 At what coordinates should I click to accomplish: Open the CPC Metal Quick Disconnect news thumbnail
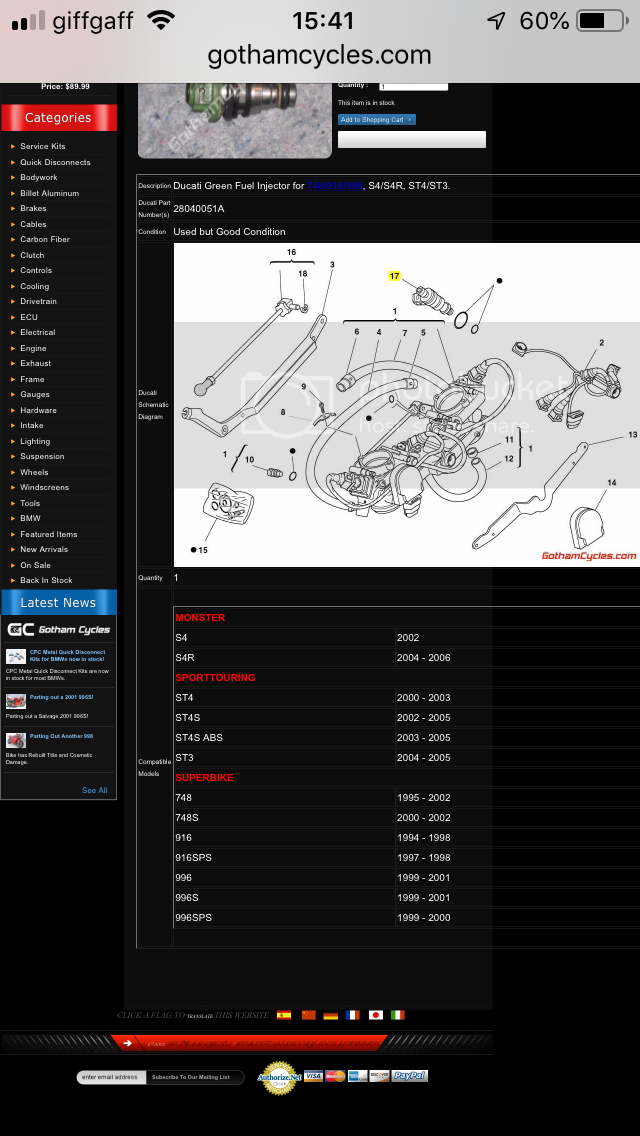[x=16, y=656]
